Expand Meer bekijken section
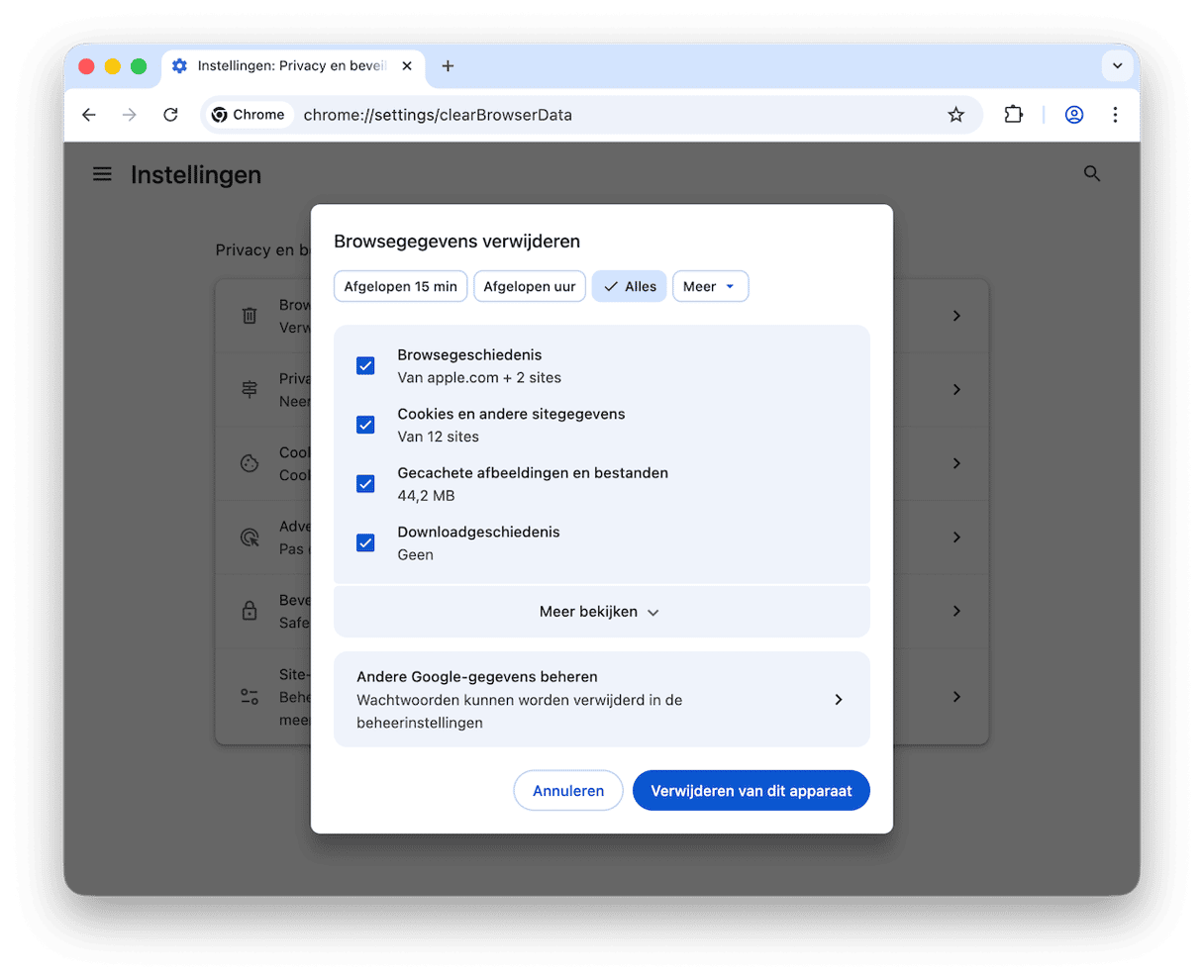This screenshot has width=1204, height=980. click(x=601, y=612)
